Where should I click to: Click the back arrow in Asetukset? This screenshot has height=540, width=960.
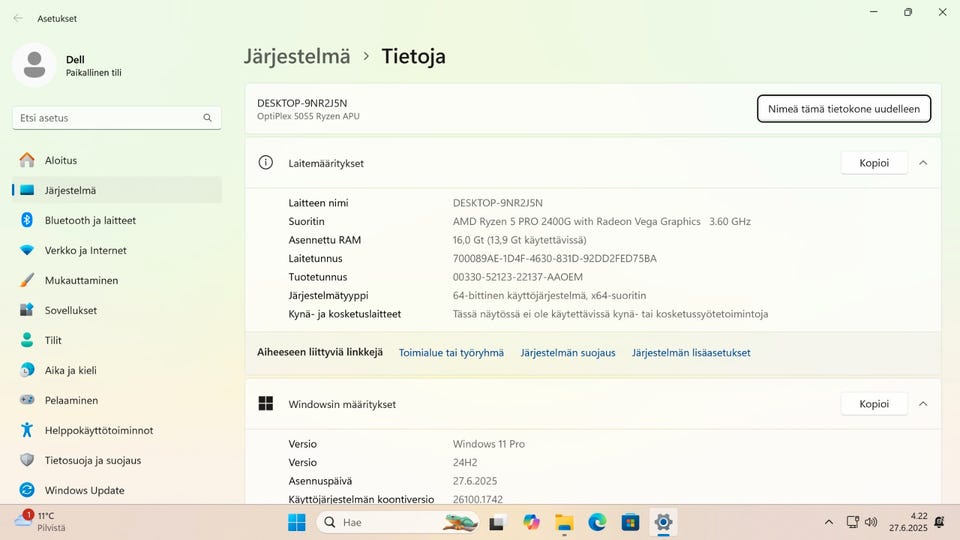(x=18, y=18)
